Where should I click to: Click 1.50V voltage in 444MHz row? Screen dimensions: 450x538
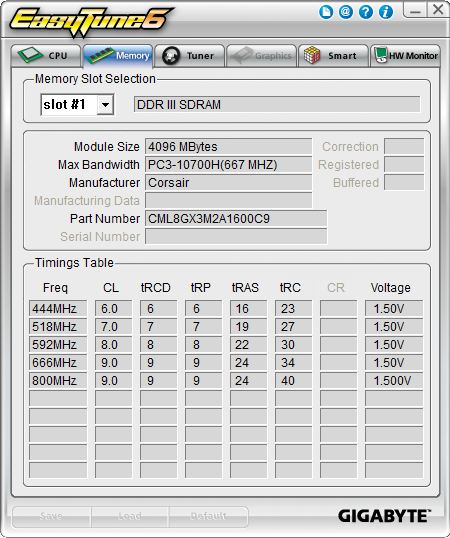(394, 308)
